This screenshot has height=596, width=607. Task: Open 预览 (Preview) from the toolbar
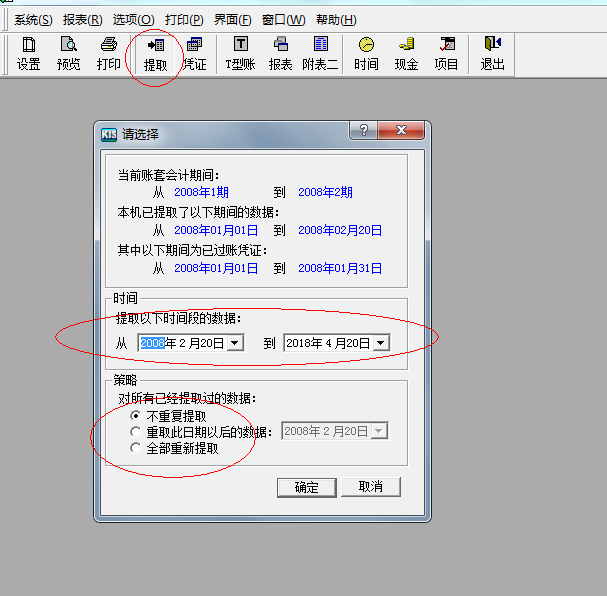click(68, 53)
